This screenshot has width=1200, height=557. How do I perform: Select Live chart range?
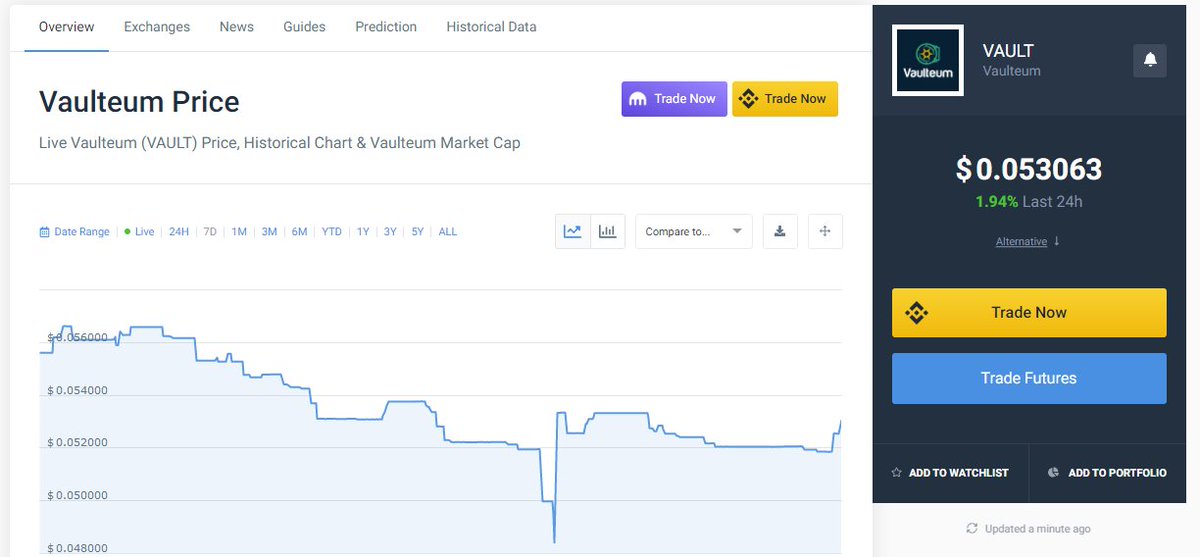coord(139,232)
